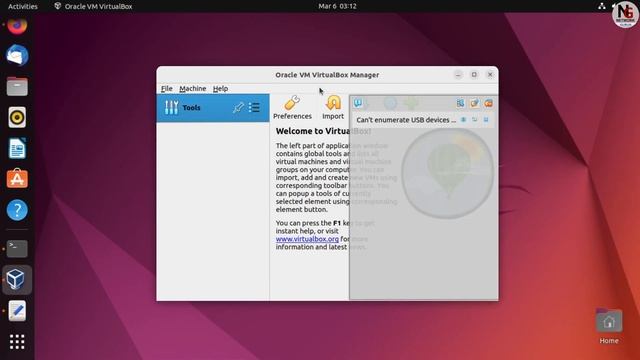Image resolution: width=640 pixels, height=360 pixels.
Task: Launch Rhythmbox from the dock
Action: [x=17, y=118]
